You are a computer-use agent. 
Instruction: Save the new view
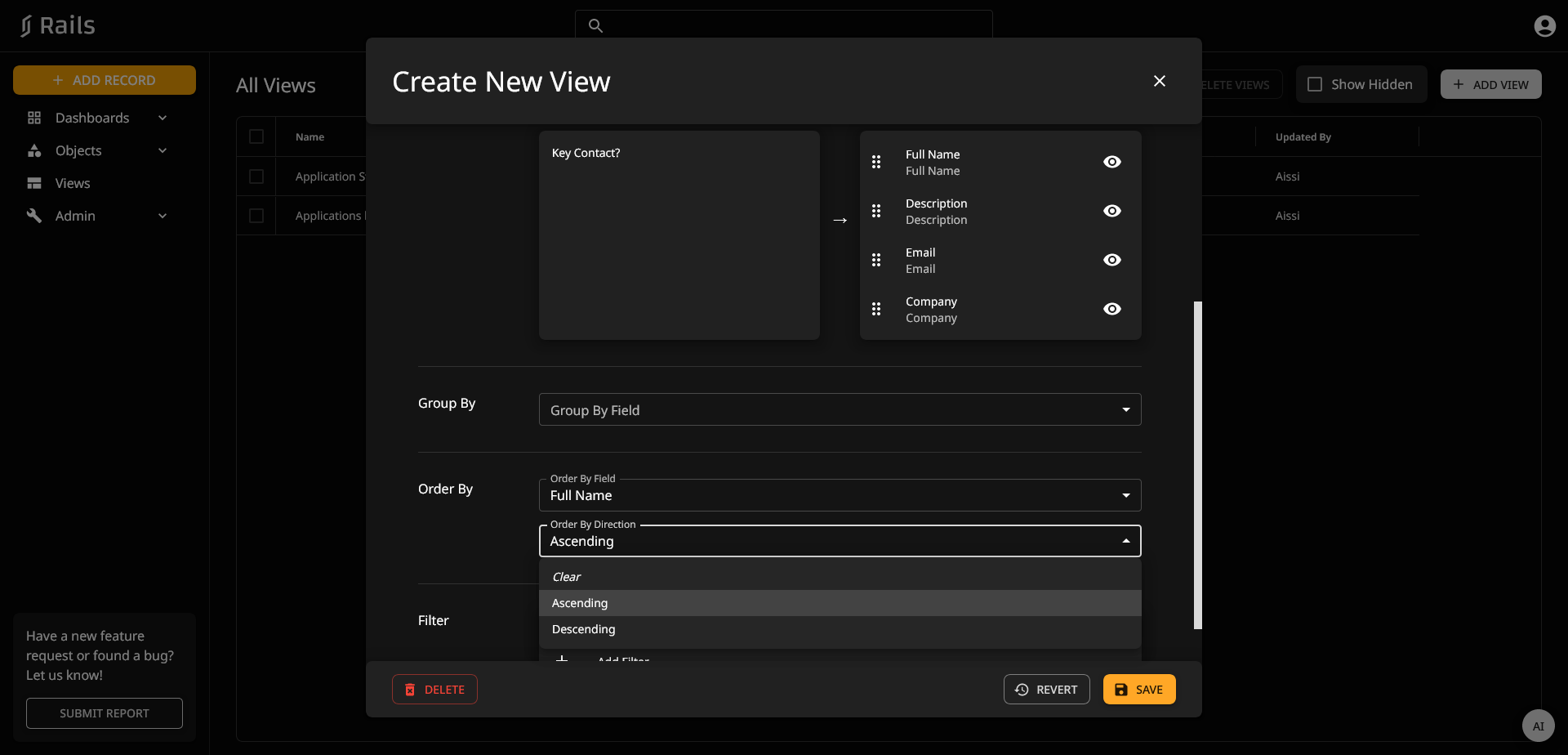tap(1138, 690)
